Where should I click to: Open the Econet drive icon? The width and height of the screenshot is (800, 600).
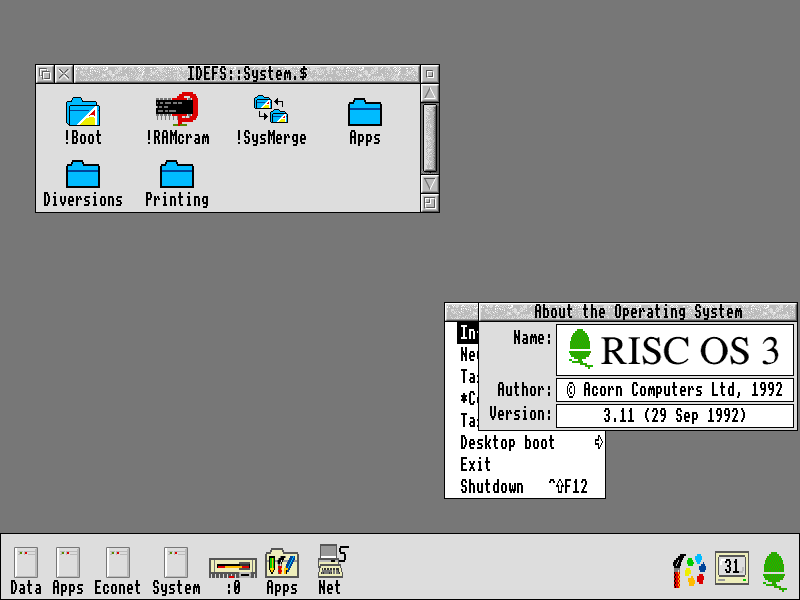point(117,570)
